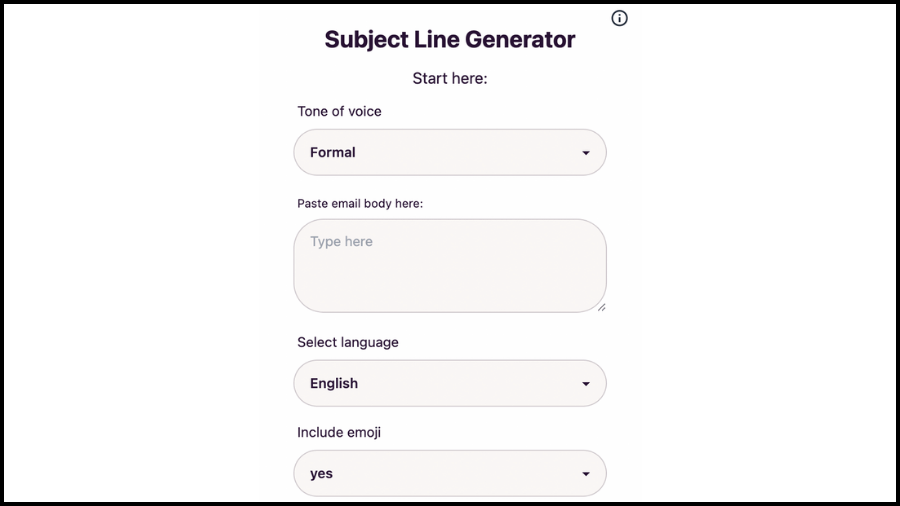Expand the Select language dropdown
The width and height of the screenshot is (900, 506).
point(450,383)
